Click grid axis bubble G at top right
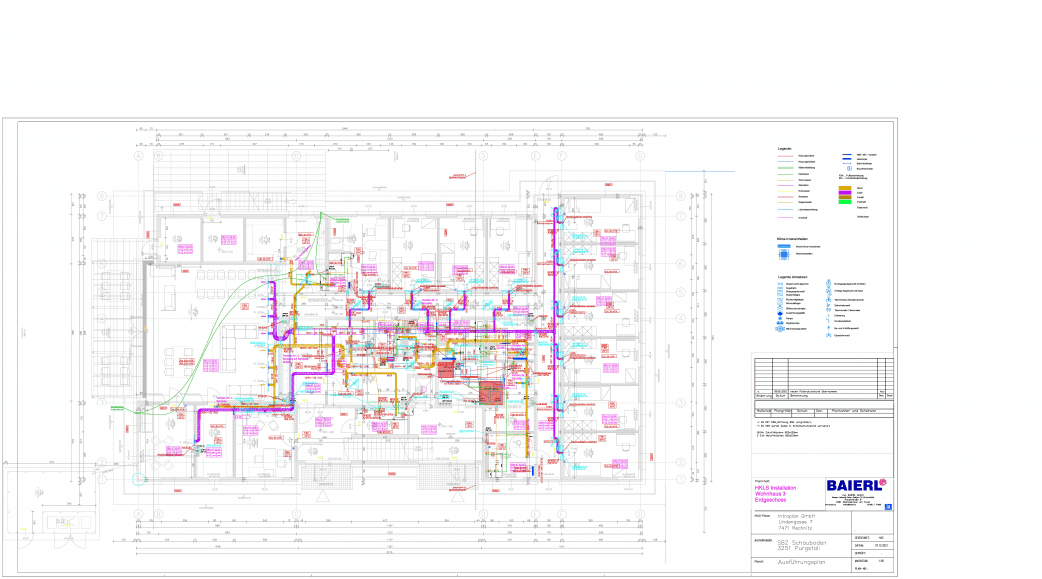 (640, 157)
